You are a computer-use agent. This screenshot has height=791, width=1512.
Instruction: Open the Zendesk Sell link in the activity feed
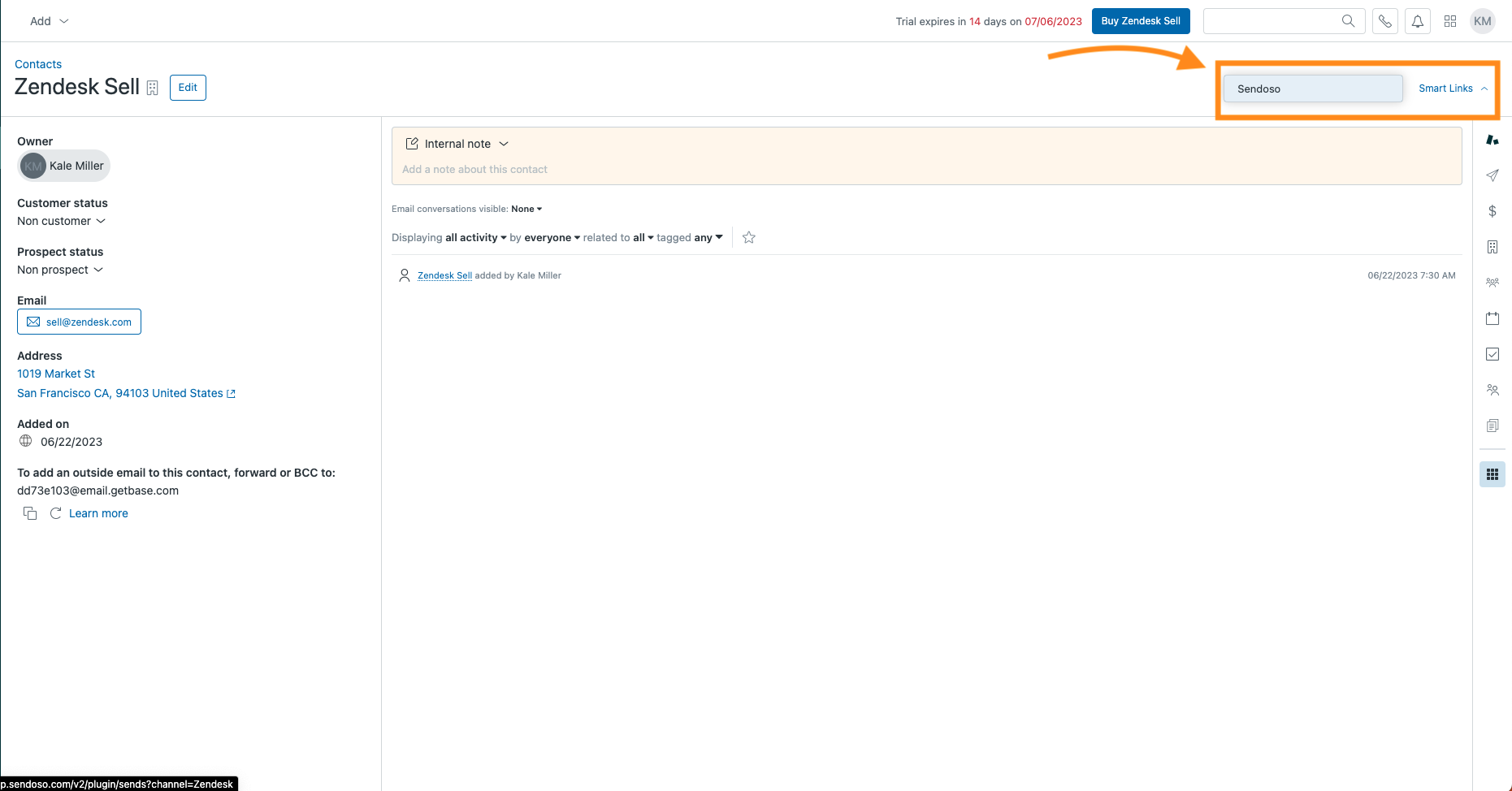click(x=444, y=275)
